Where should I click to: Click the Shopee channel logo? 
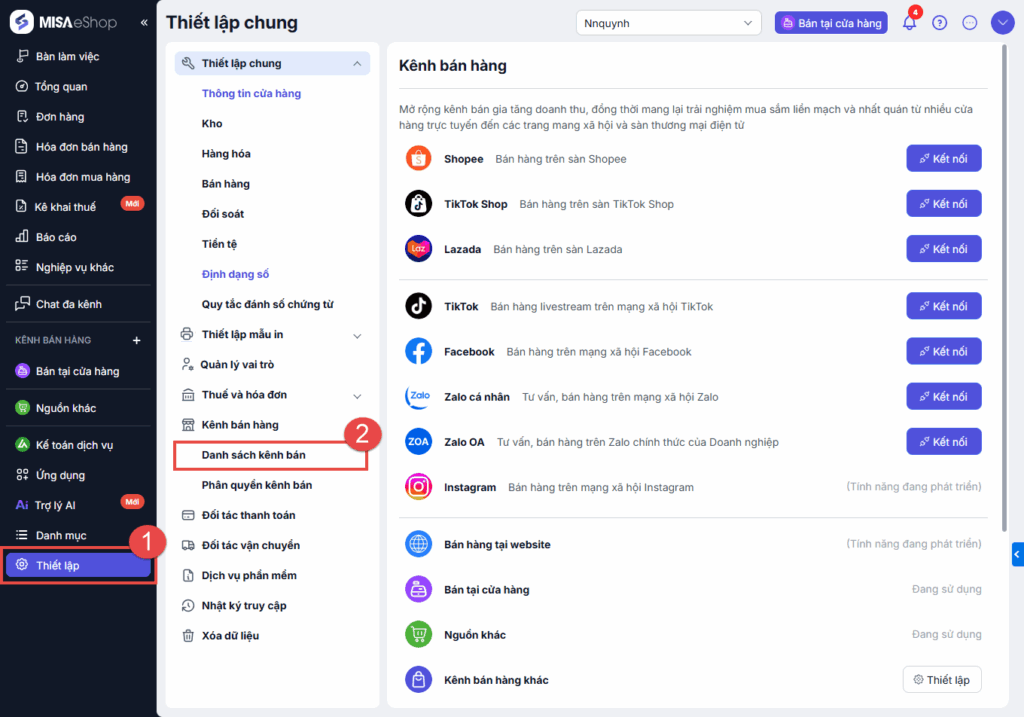coord(418,159)
